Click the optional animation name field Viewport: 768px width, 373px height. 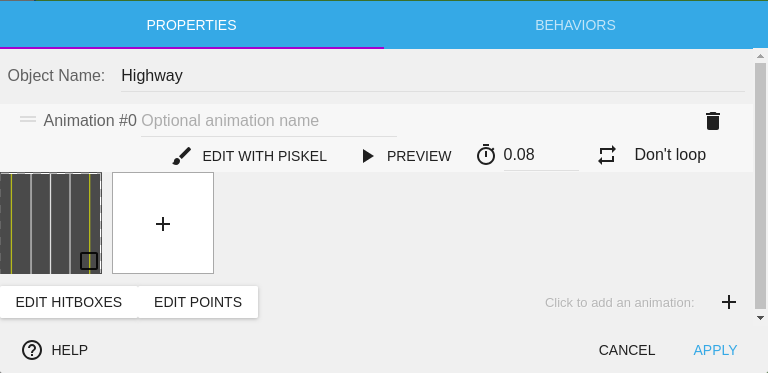tap(269, 121)
